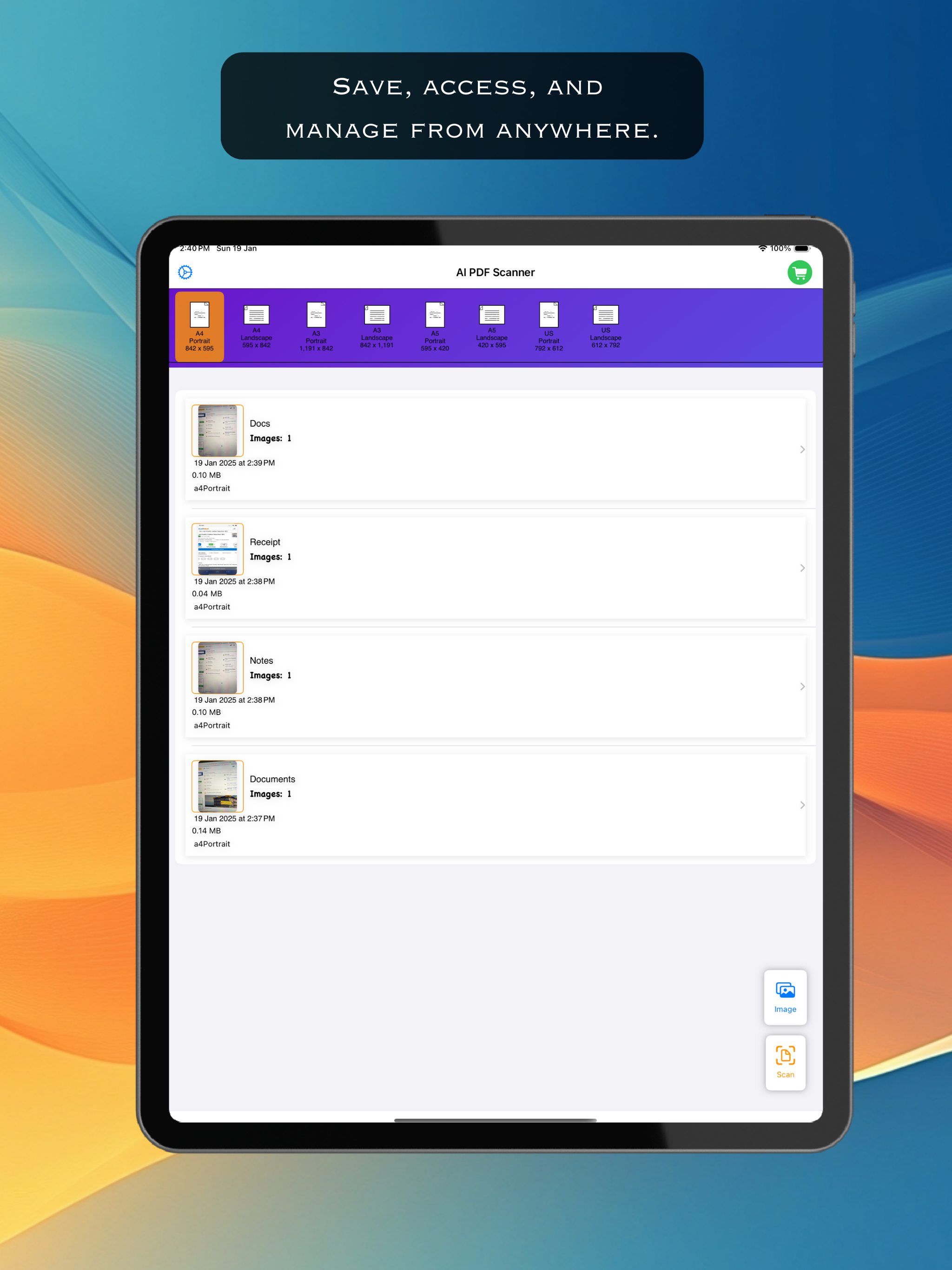The height and width of the screenshot is (1270, 952).
Task: Expand the Documents row chevron
Action: [802, 805]
